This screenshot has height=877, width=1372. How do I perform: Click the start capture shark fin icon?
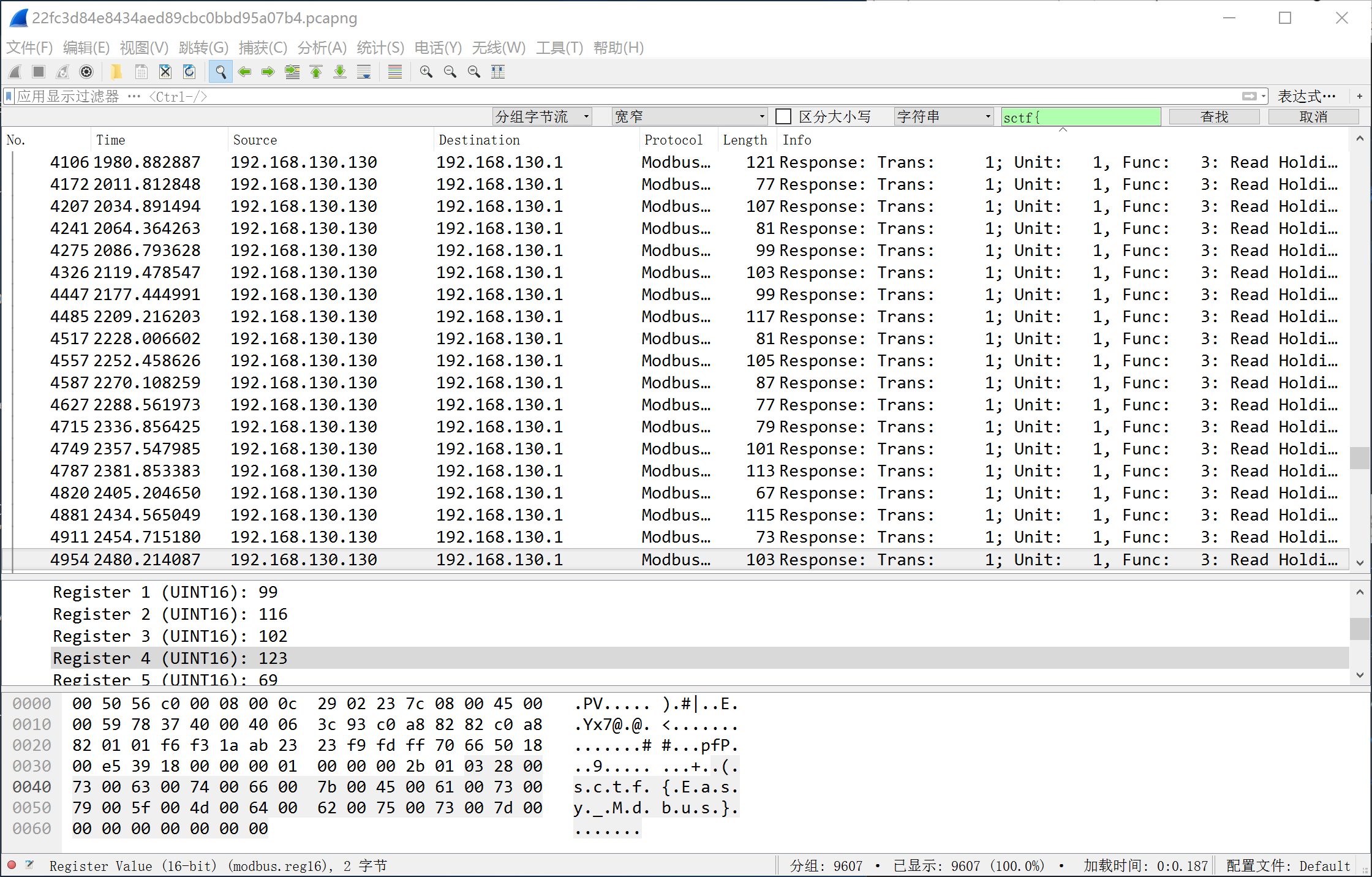pos(16,72)
